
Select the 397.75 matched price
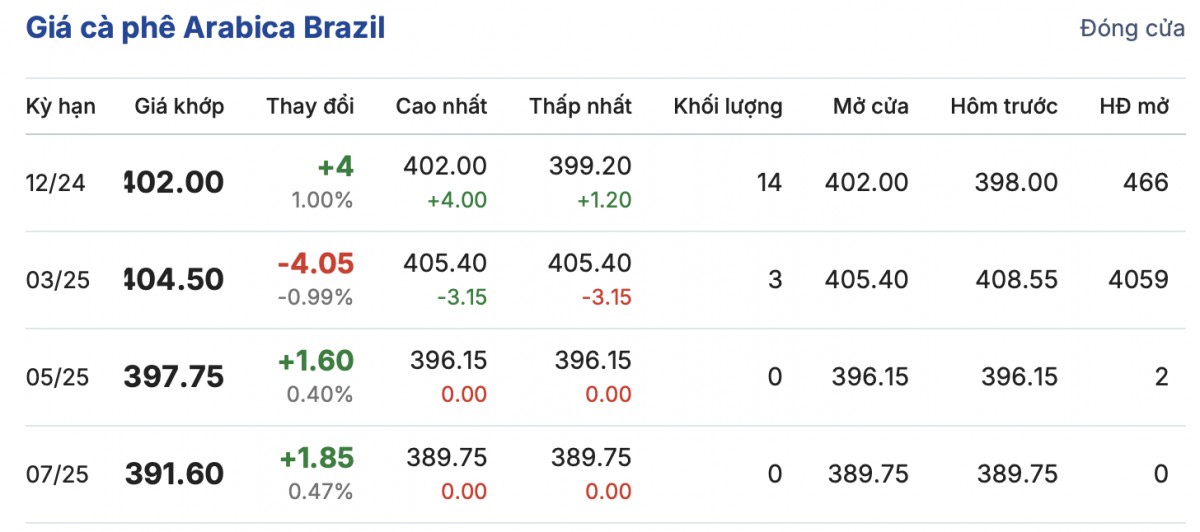tap(174, 377)
